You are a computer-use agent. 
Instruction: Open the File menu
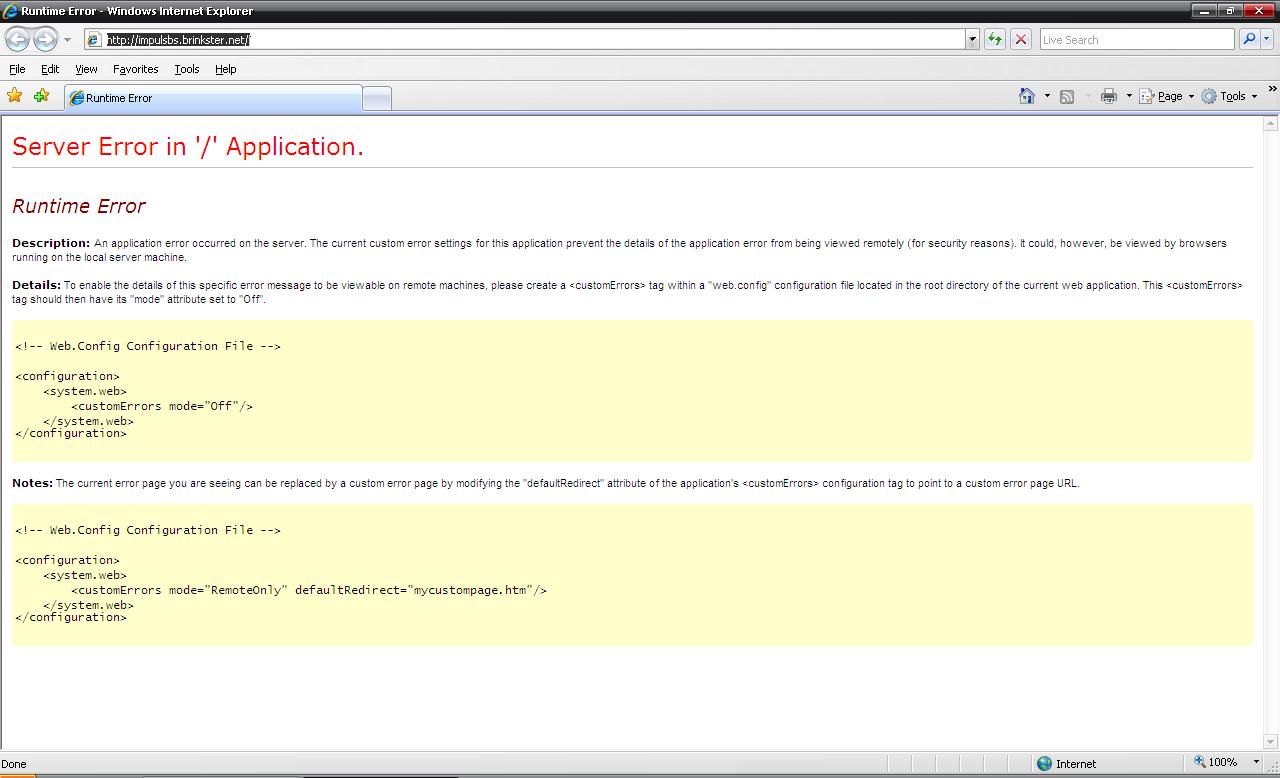pyautogui.click(x=17, y=69)
